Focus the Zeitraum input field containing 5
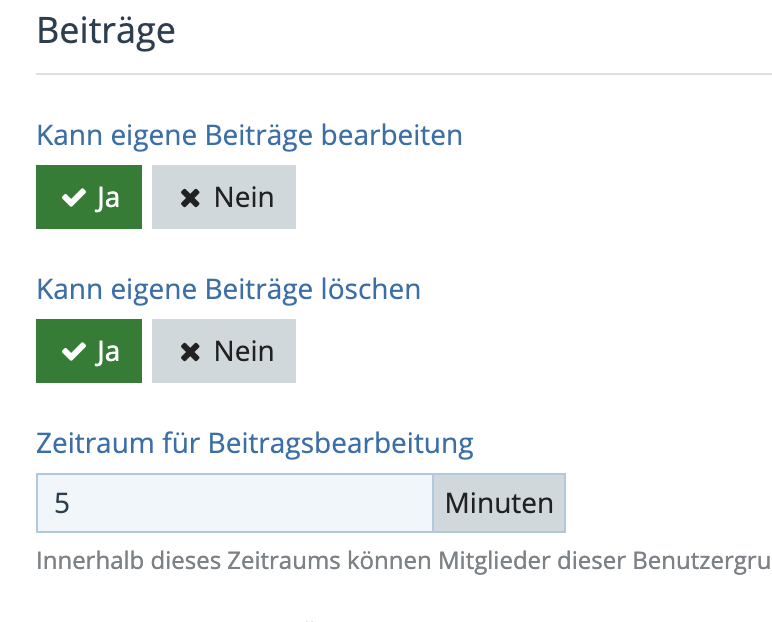Image resolution: width=772 pixels, height=622 pixels. [x=235, y=503]
